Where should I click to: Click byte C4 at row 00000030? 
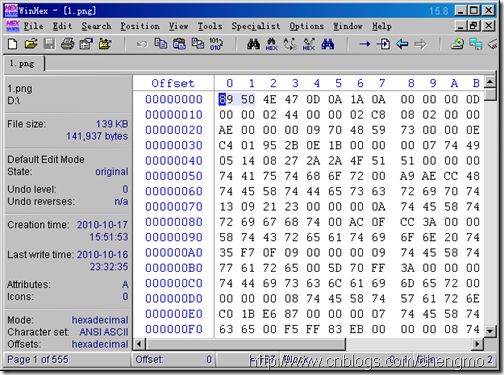pos(226,145)
